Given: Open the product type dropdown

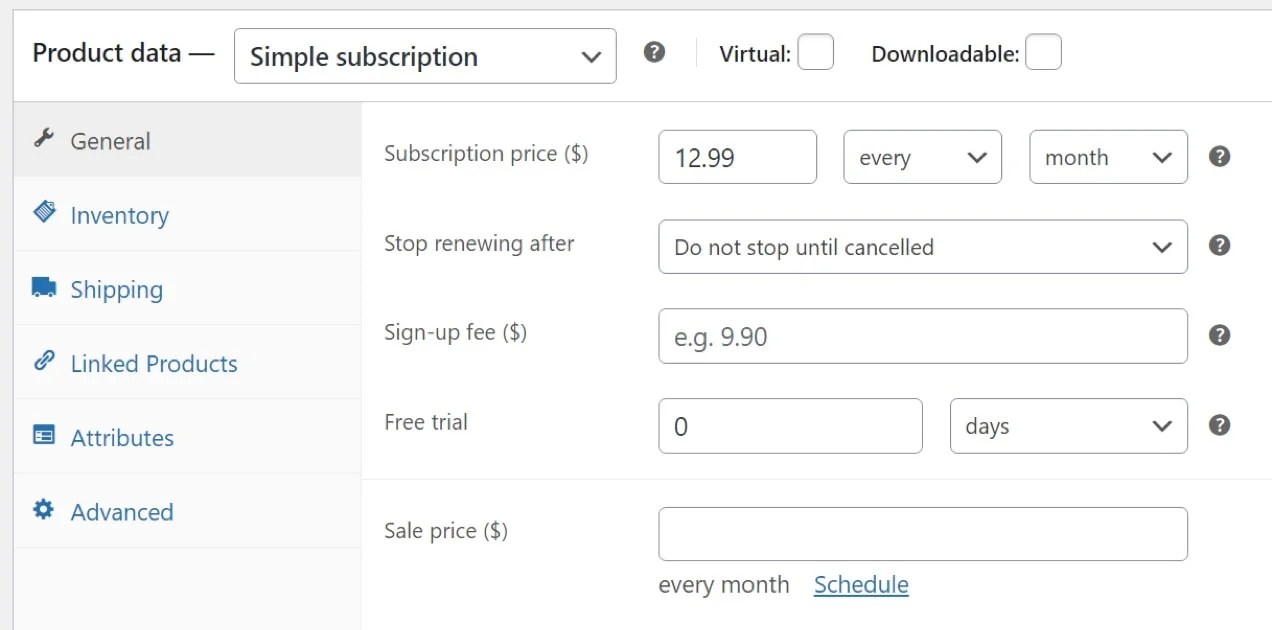Looking at the screenshot, I should (424, 57).
